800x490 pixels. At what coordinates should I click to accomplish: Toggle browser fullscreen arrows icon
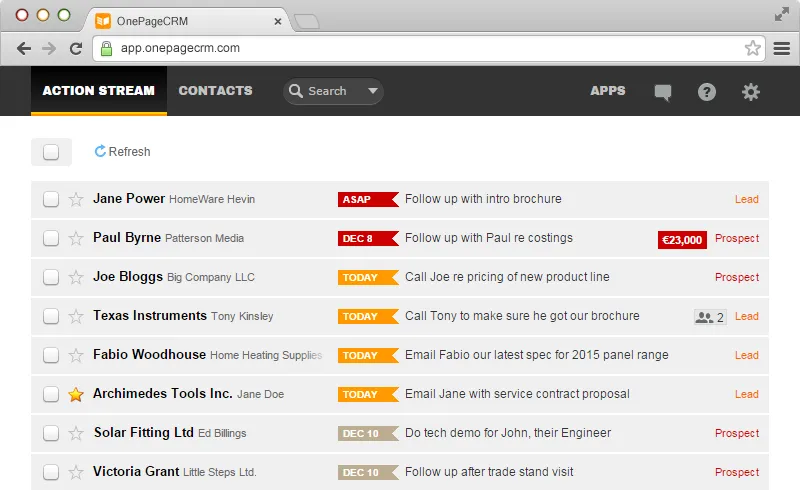782,14
